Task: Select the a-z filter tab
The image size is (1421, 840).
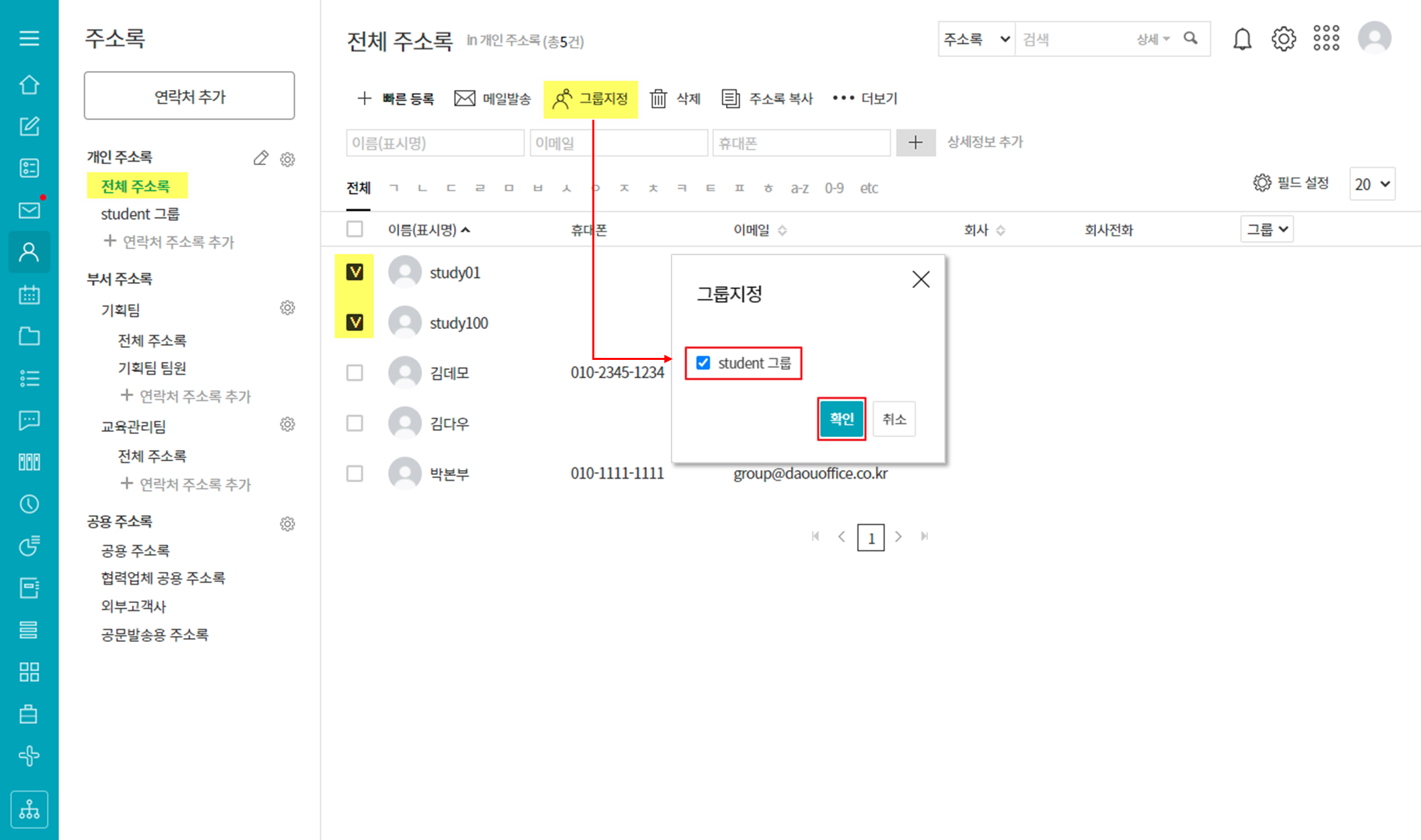Action: pyautogui.click(x=799, y=188)
